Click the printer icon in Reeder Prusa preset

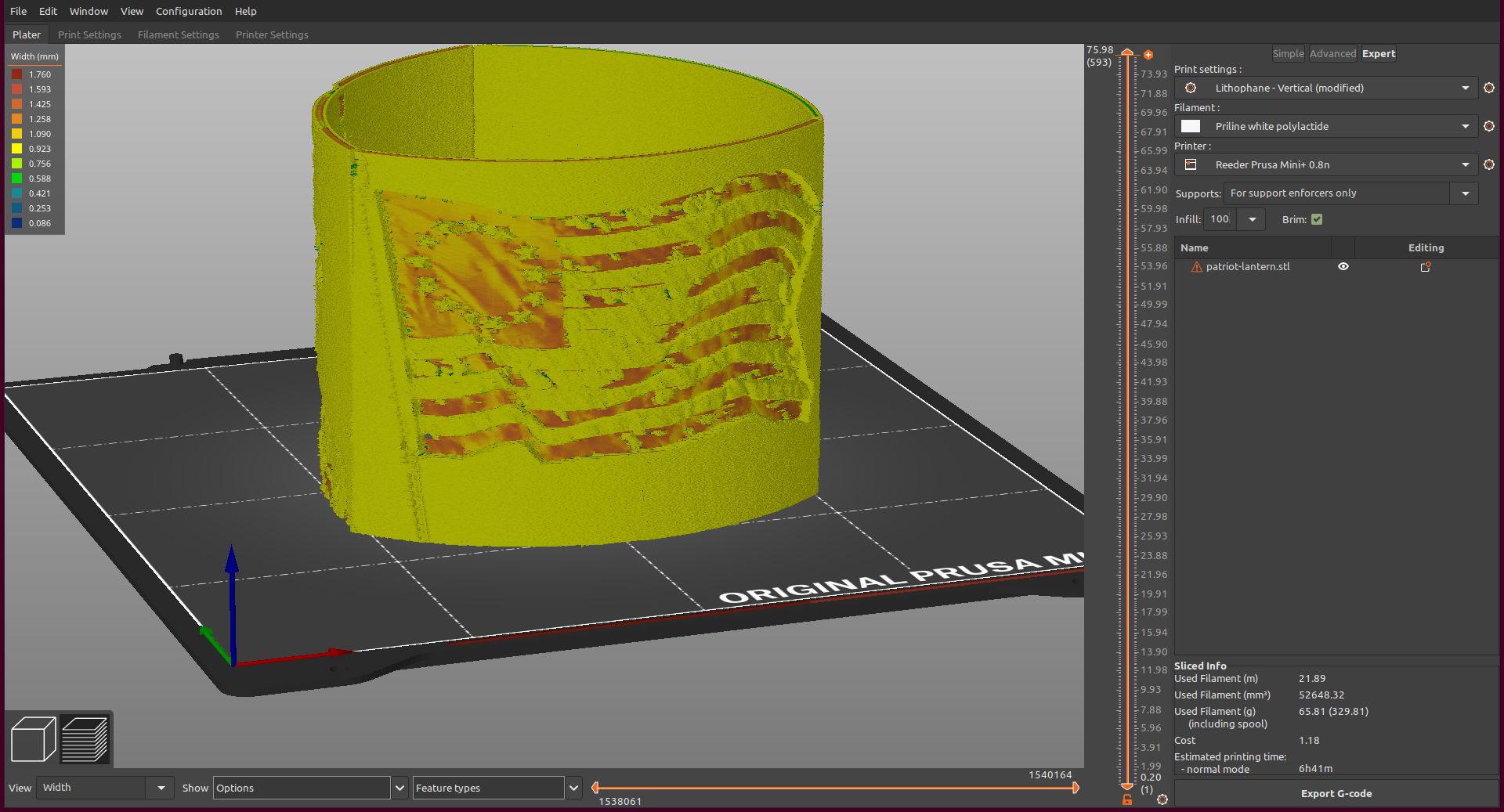pos(1191,164)
